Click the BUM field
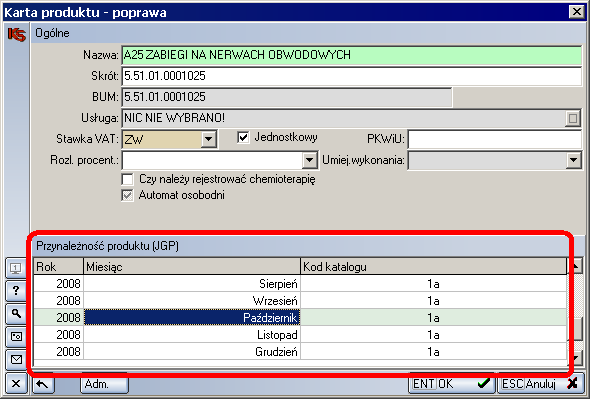Image resolution: width=590 pixels, height=399 pixels. (x=287, y=97)
